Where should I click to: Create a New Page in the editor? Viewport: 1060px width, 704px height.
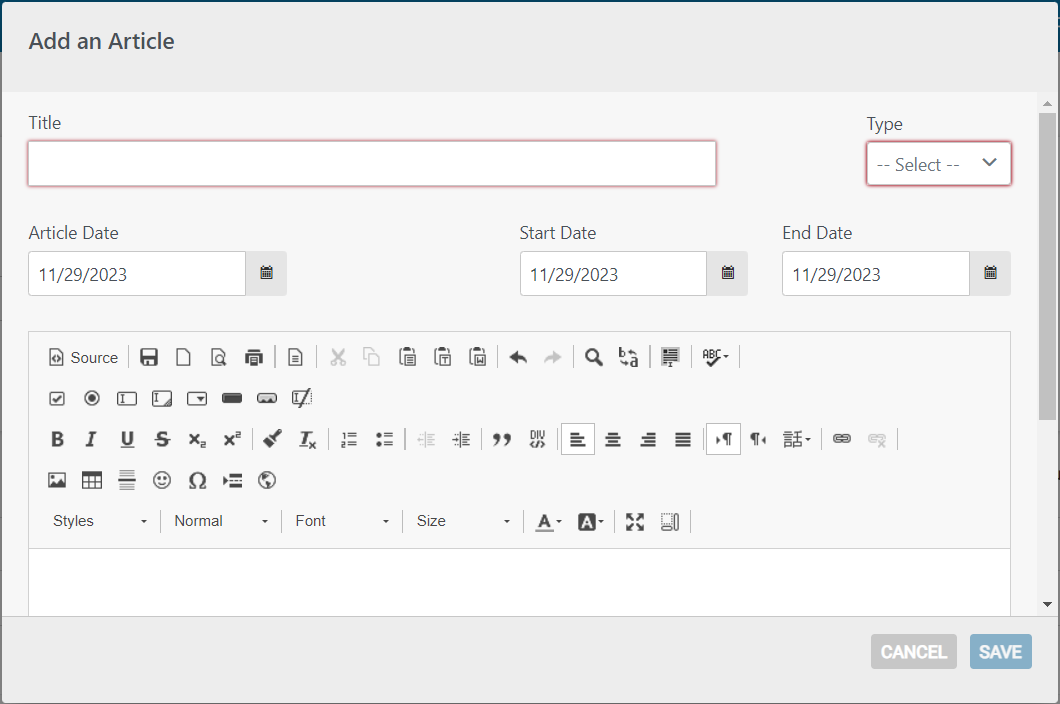183,357
